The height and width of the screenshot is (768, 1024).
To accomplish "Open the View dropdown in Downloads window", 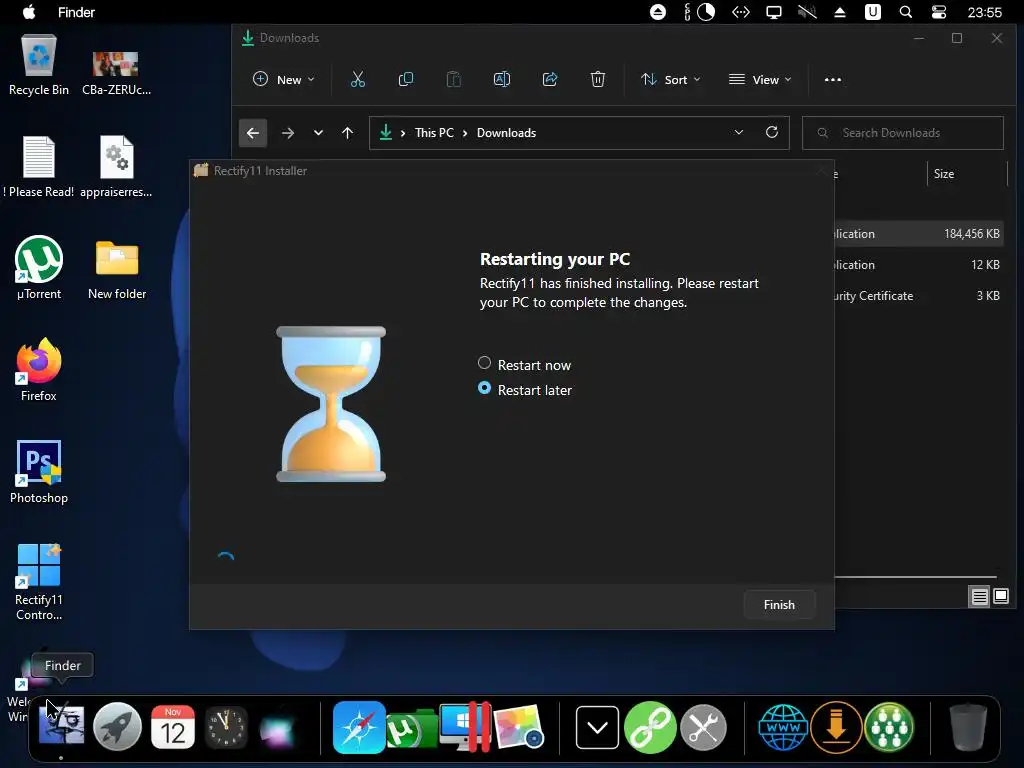I will coord(760,80).
